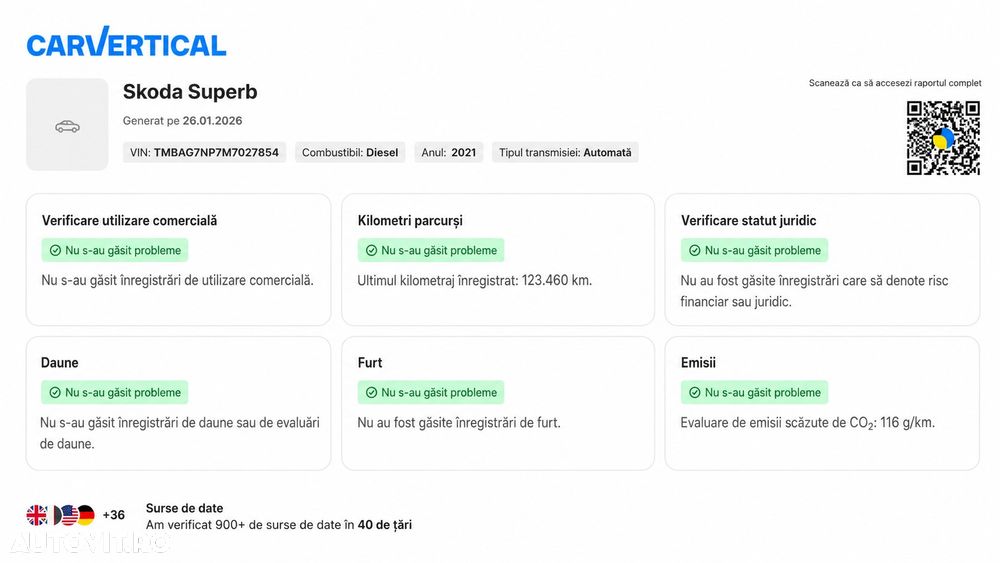Click the checkmark icon under Emisii
This screenshot has width=1000, height=563.
pos(695,393)
